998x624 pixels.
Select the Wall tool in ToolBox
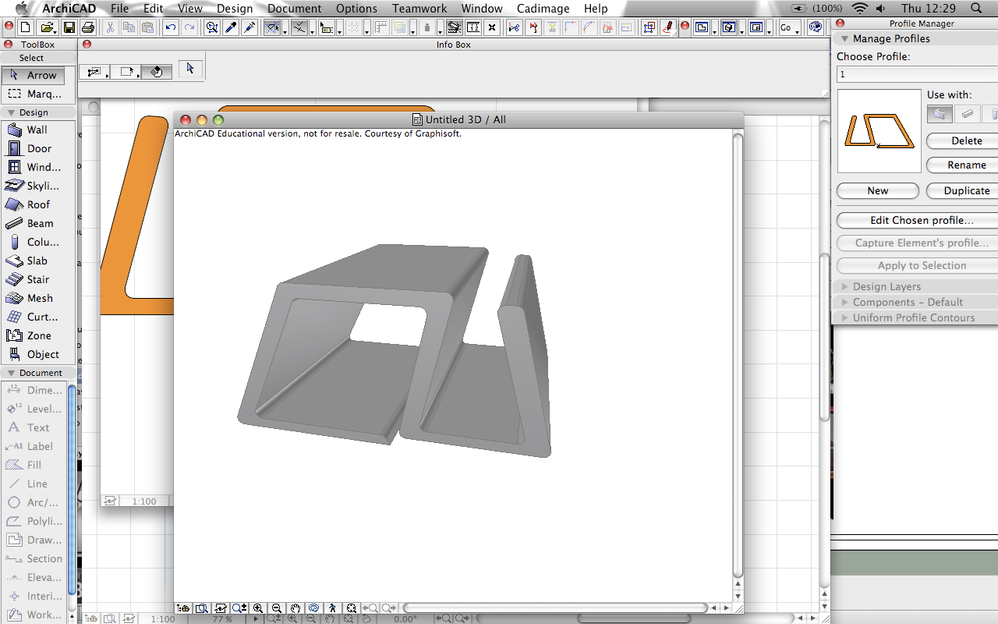coord(37,130)
